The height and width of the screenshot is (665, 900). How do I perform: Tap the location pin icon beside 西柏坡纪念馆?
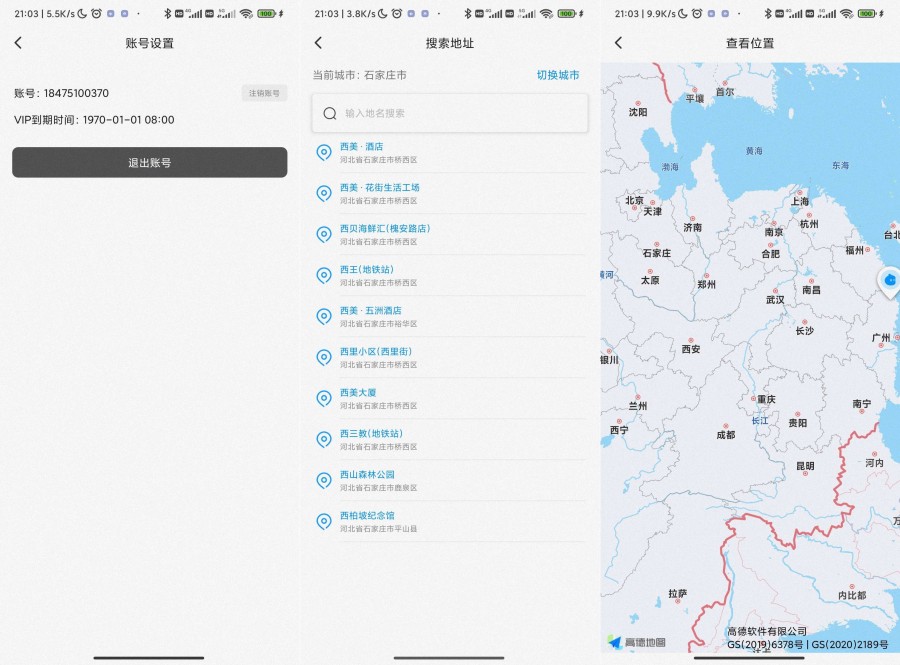pos(323,521)
